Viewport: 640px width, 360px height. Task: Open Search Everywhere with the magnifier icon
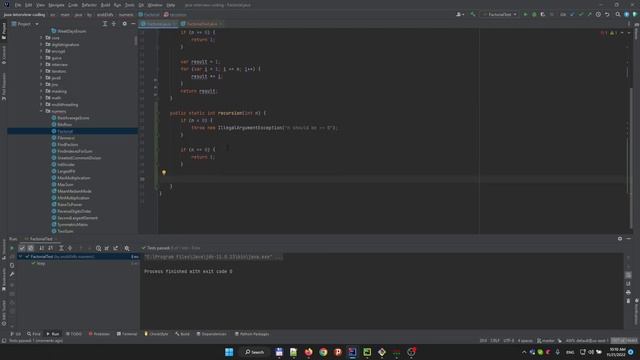[618, 14]
